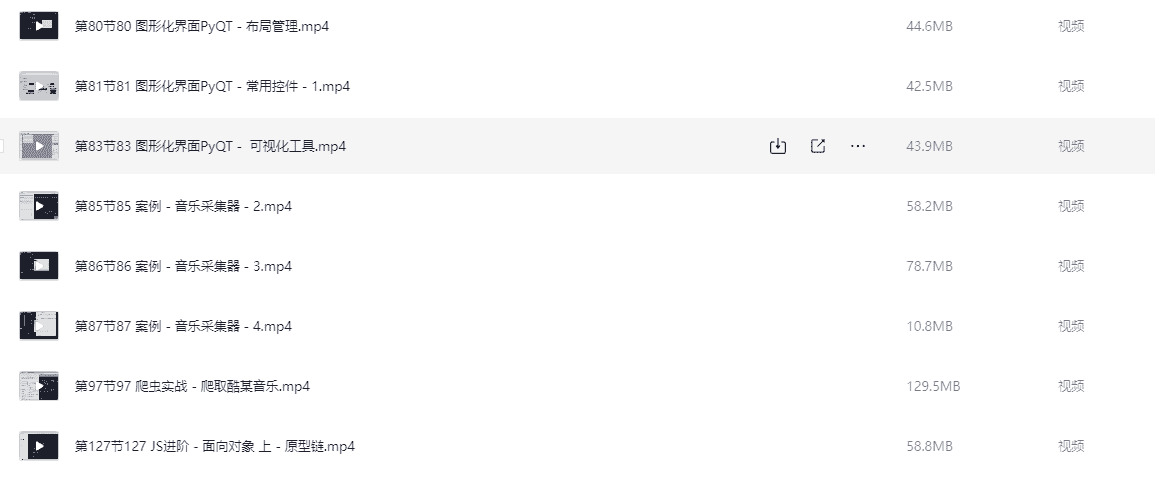Image resolution: width=1155 pixels, height=480 pixels.
Task: Click the thumbnail icon of 音乐采集器 - 4
Action: (x=39, y=326)
